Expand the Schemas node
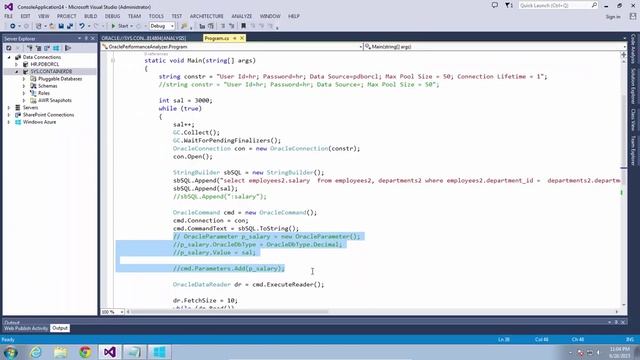640x360 pixels. click(24, 86)
